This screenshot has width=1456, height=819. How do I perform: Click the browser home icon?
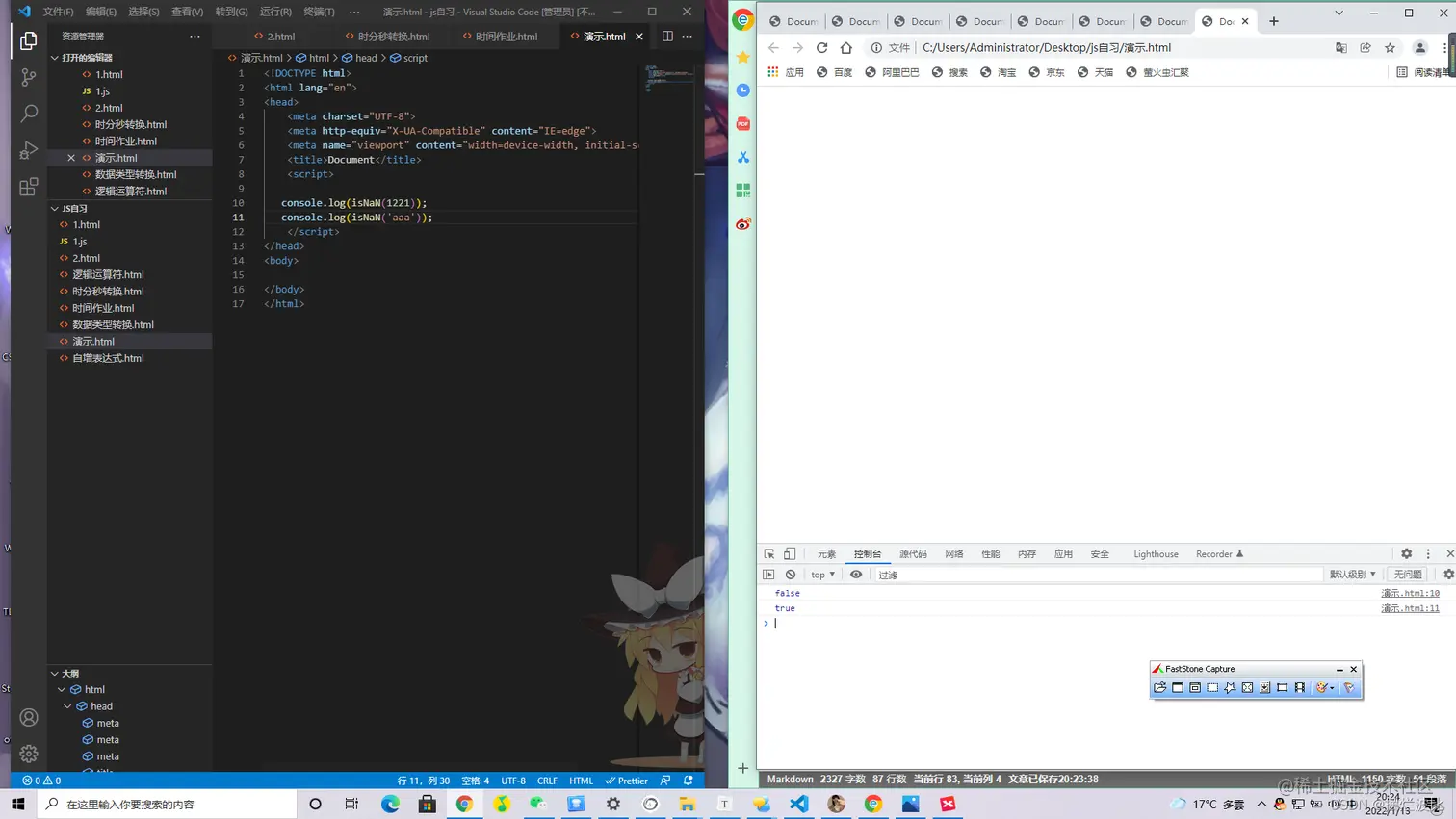click(845, 47)
